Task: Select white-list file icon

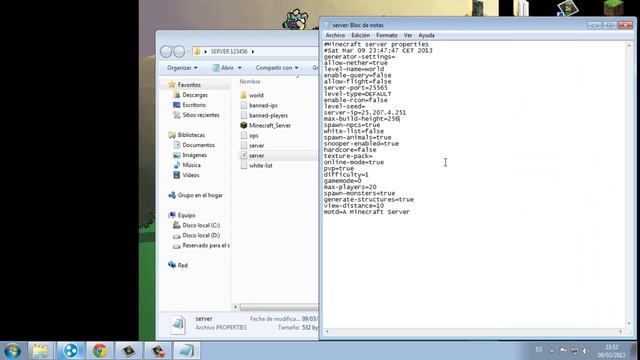Action: point(244,165)
